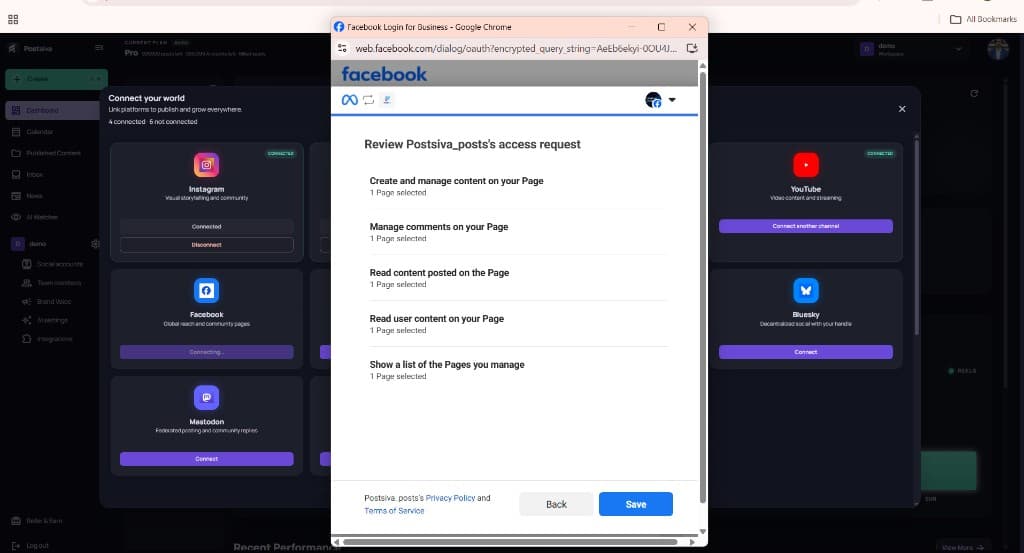Click site info icon in popup address bar
Viewport: 1024px width, 553px height.
click(x=342, y=48)
